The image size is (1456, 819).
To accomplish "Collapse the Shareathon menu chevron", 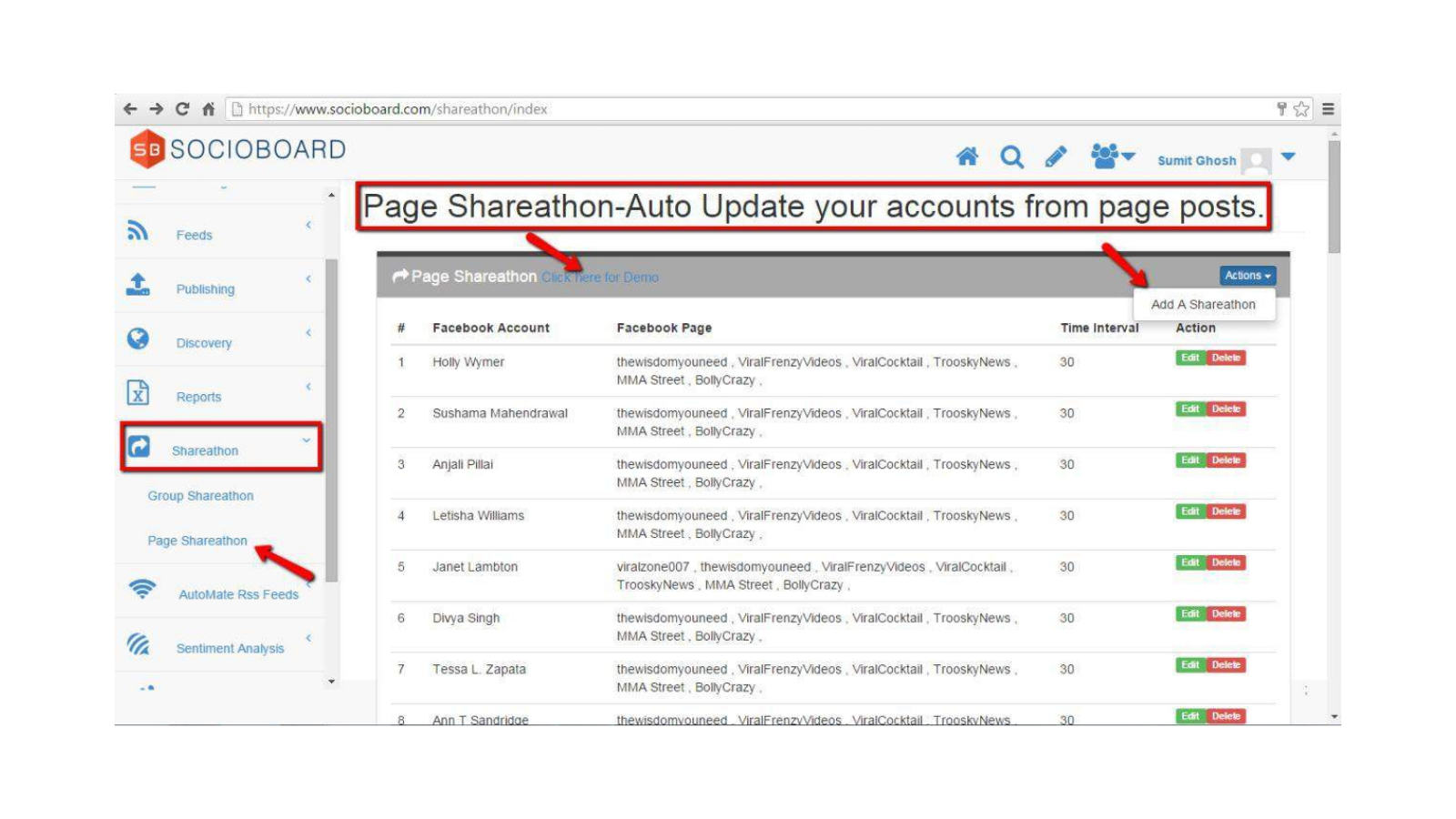I will [307, 440].
